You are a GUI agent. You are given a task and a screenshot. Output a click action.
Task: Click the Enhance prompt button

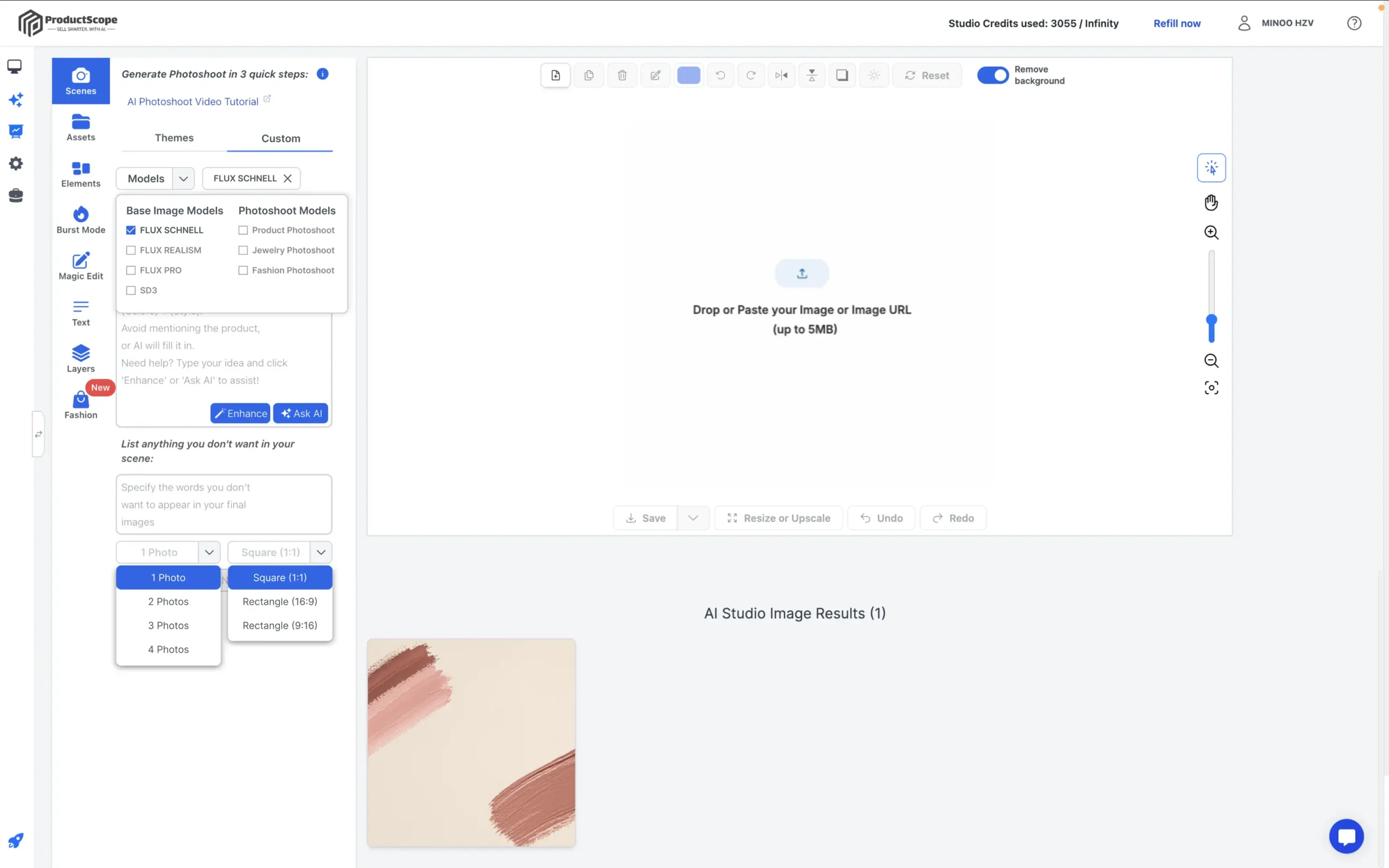[240, 413]
